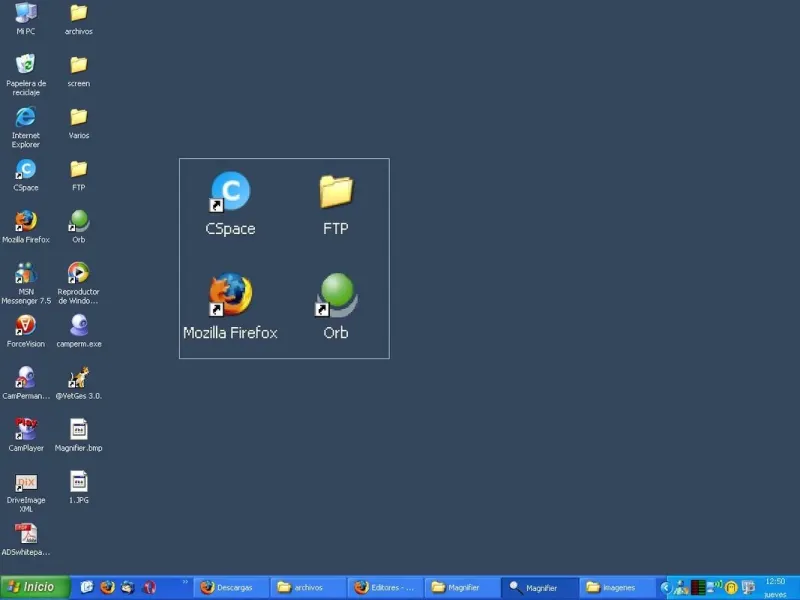Click the yellow padlock tray icon
Image resolution: width=800 pixels, height=600 pixels.
coord(731,588)
